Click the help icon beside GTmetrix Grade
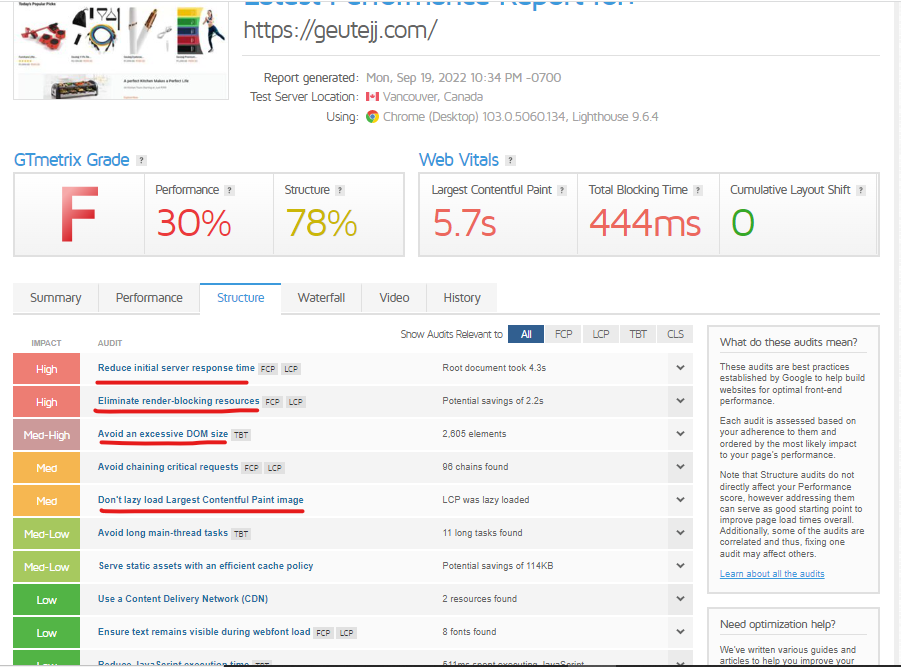 coord(141,160)
